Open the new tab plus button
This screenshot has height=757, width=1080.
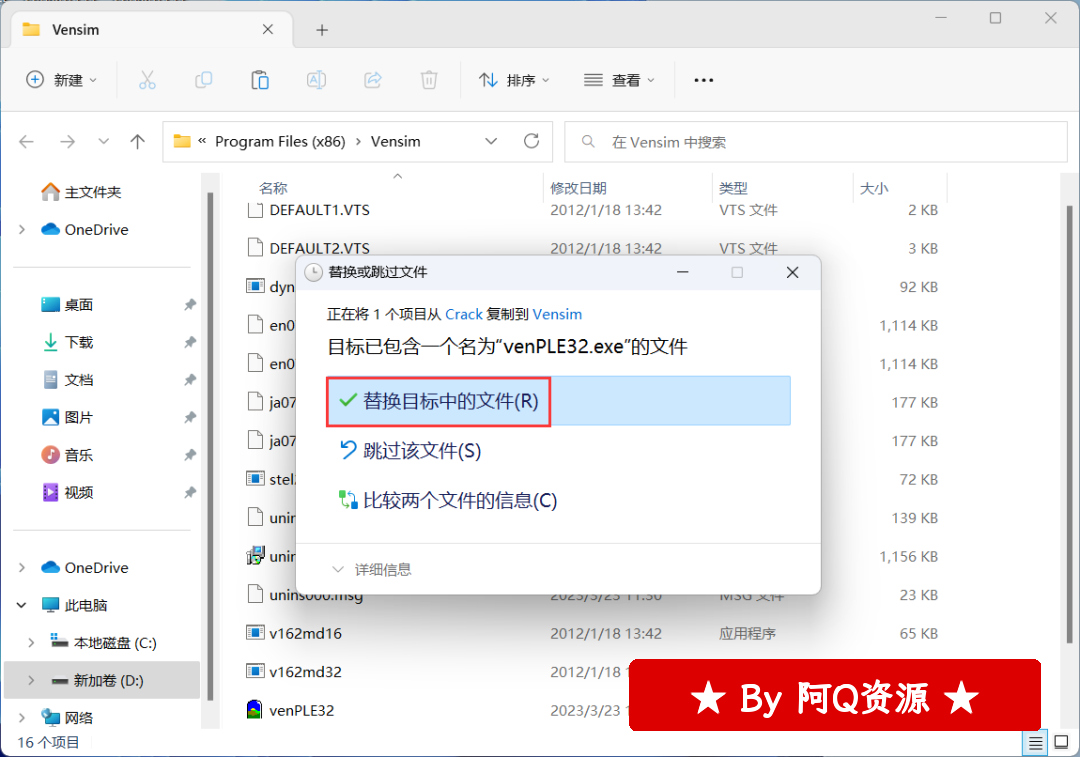point(322,30)
